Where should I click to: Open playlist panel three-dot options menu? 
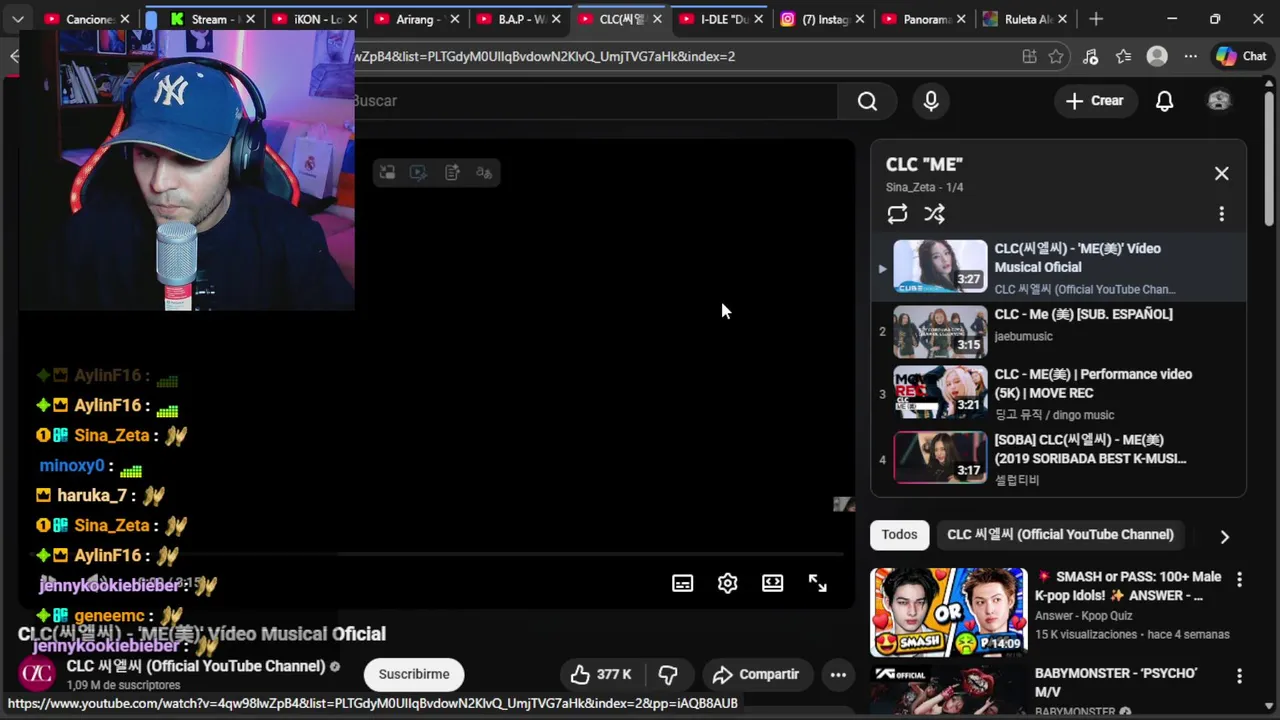pos(1221,214)
